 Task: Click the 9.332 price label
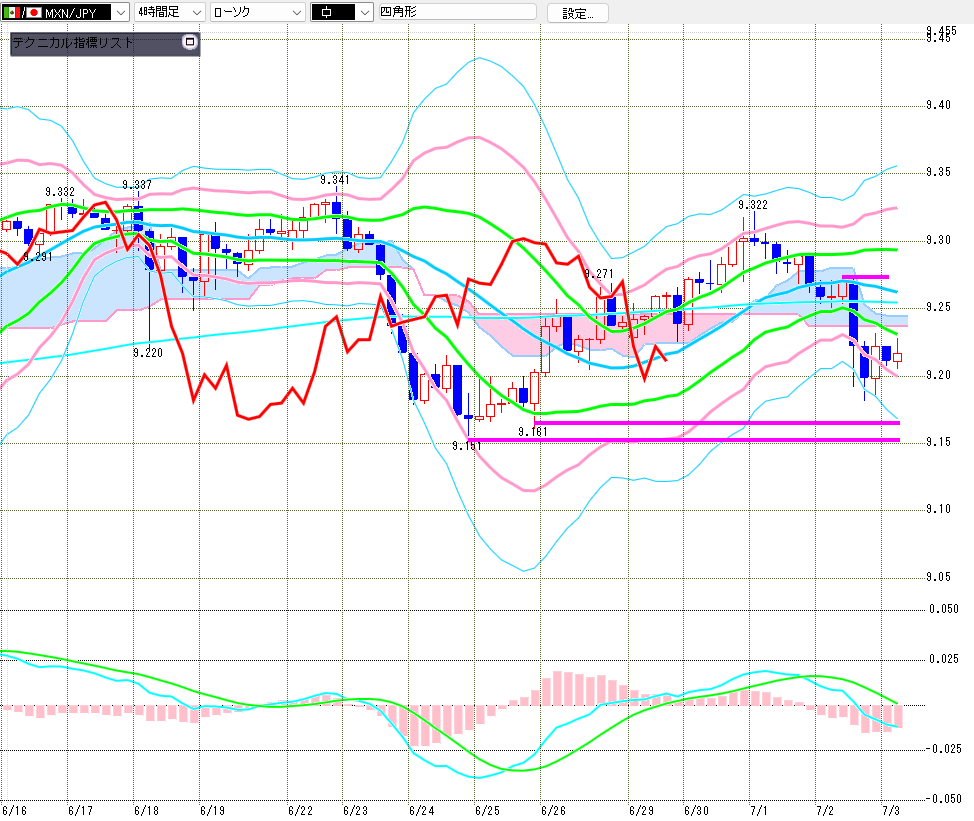60,192
